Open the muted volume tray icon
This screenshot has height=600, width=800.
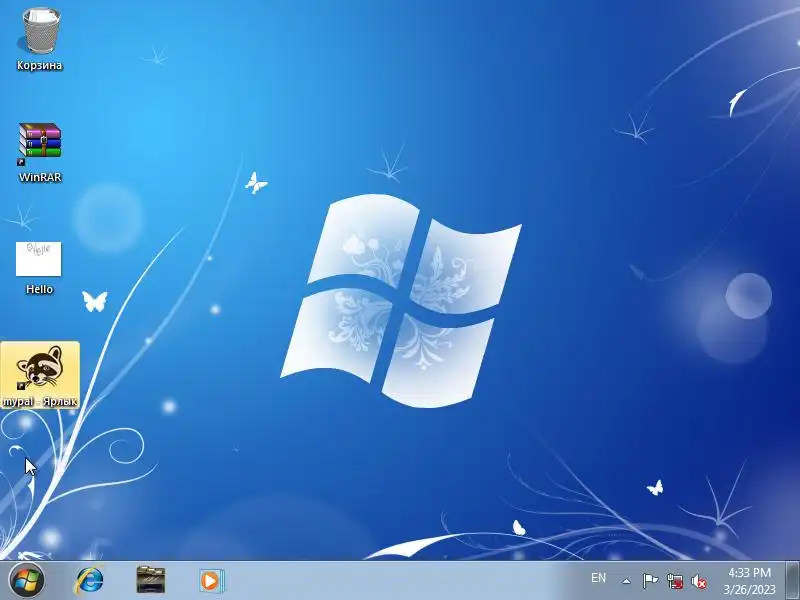click(698, 581)
